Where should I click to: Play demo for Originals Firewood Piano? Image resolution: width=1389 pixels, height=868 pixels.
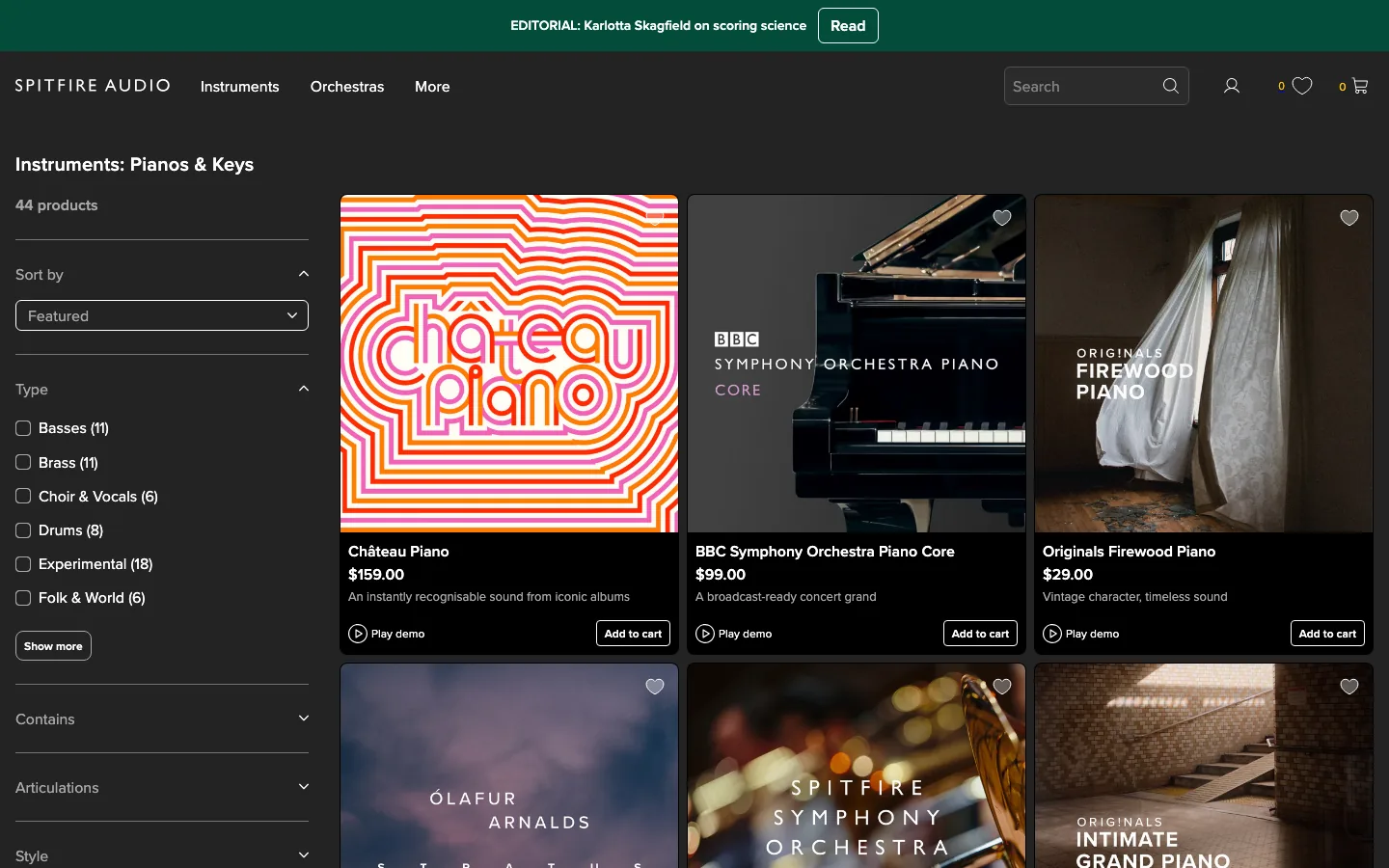pyautogui.click(x=1081, y=634)
